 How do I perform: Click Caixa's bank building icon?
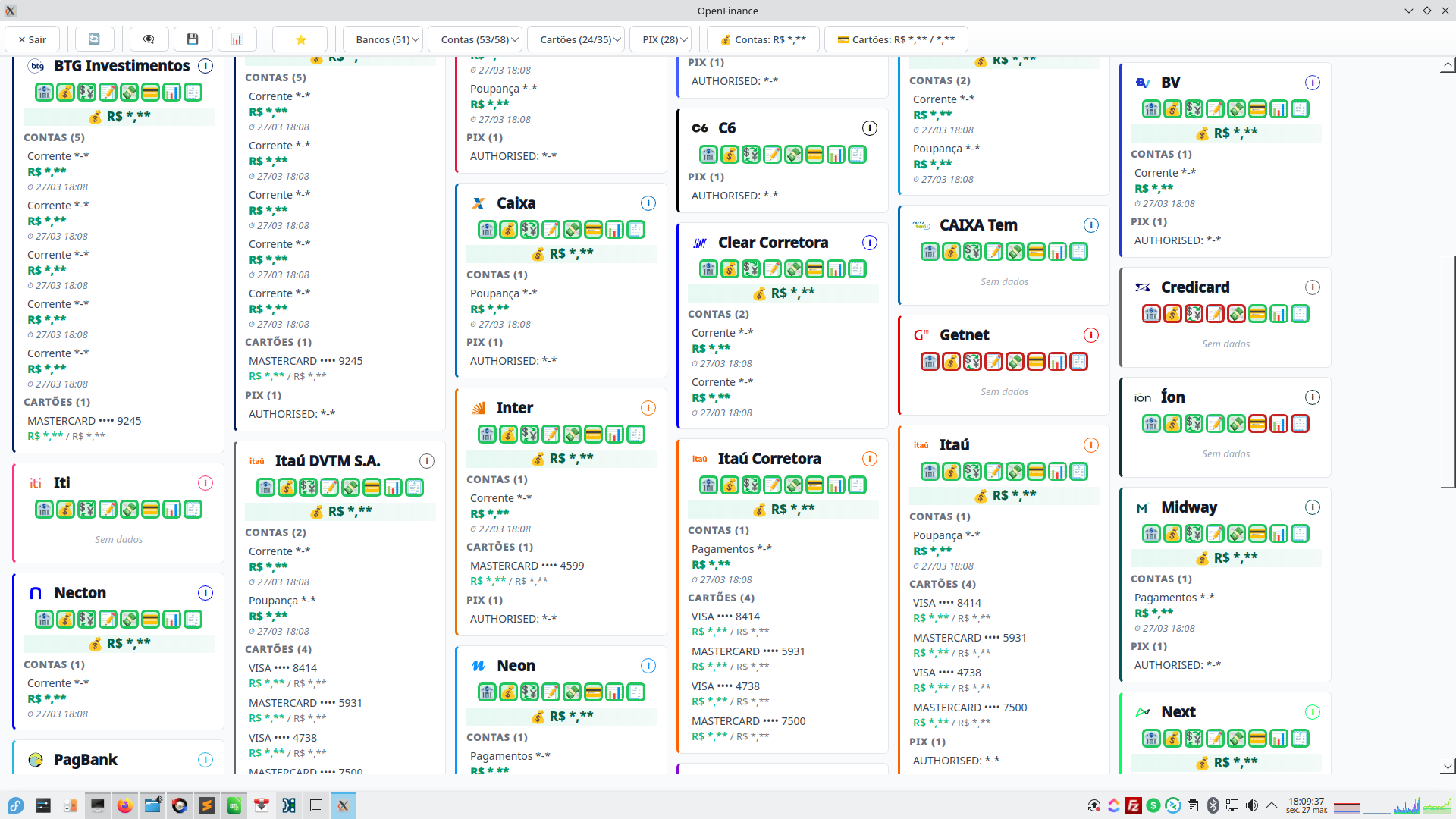click(487, 230)
